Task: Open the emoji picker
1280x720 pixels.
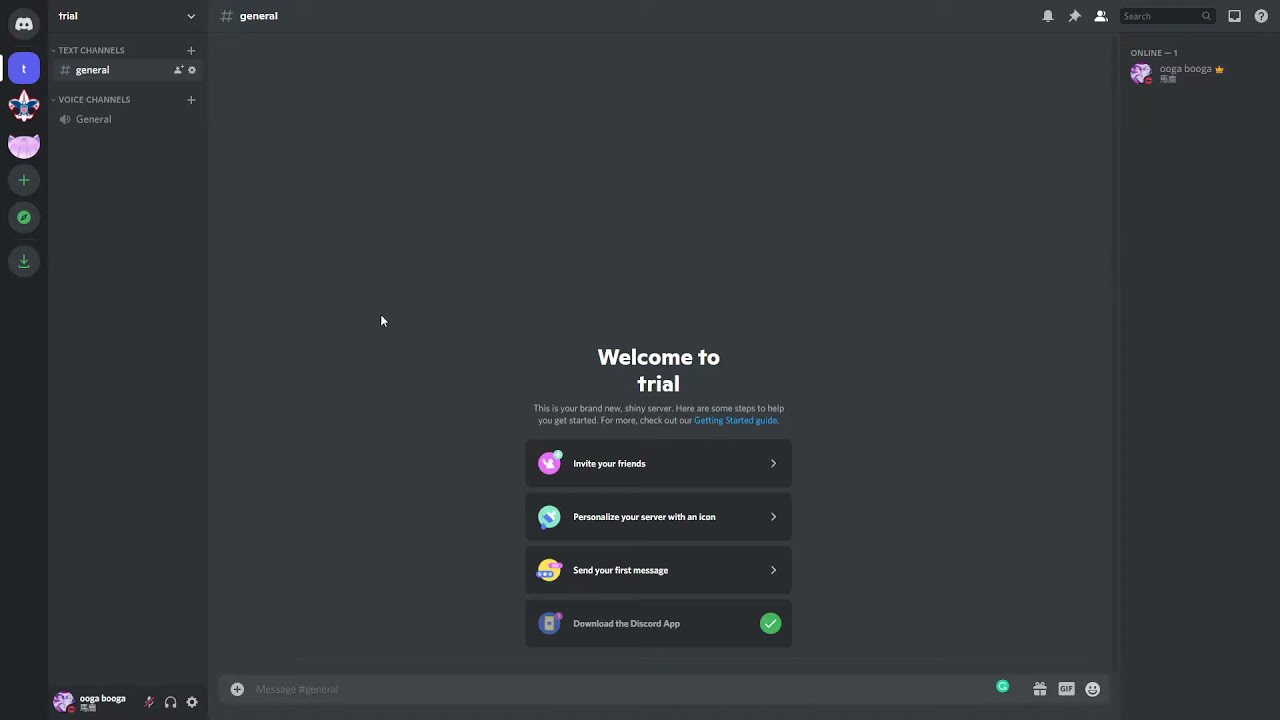Action: pos(1092,689)
